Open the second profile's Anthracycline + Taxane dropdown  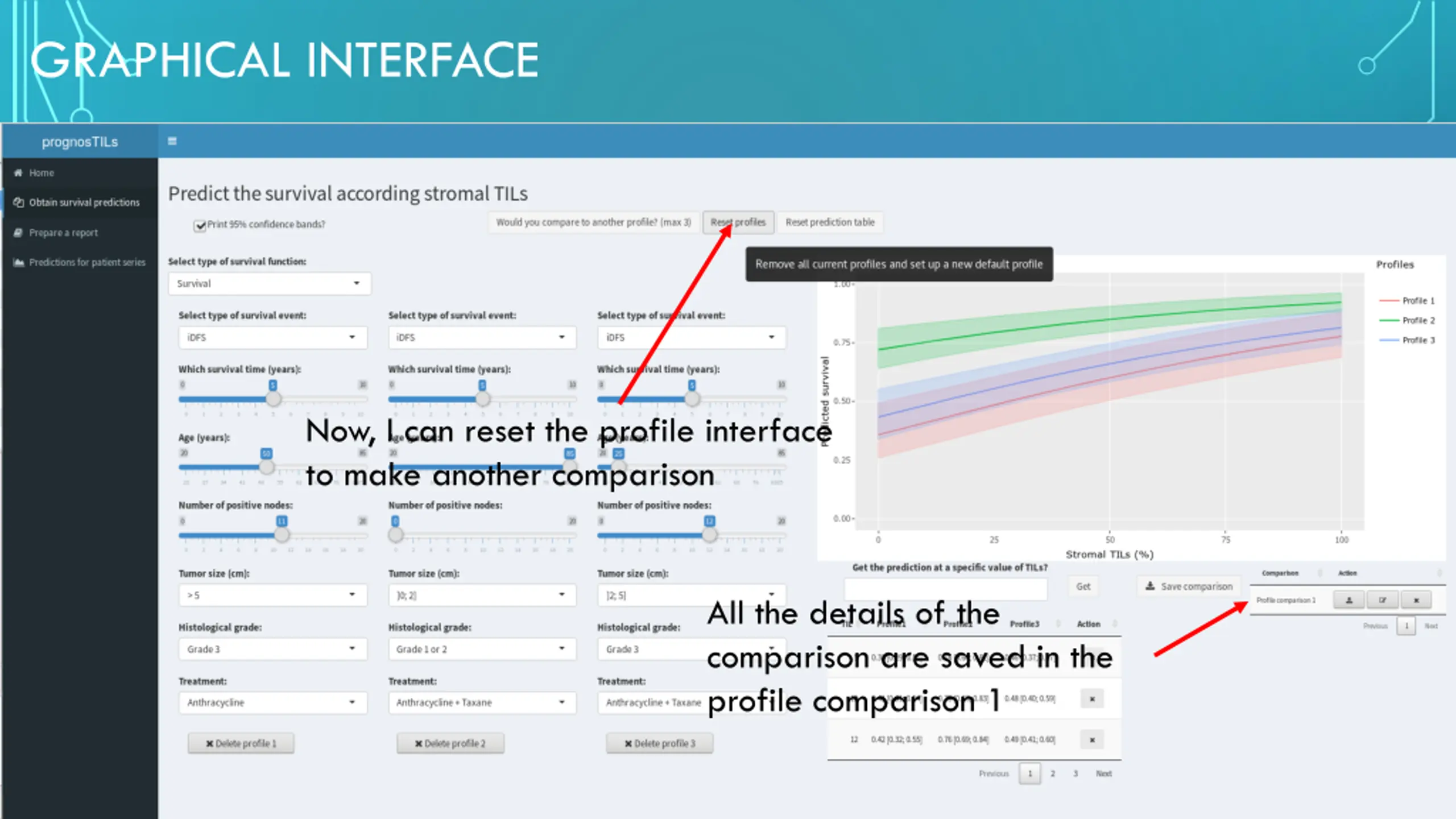482,703
